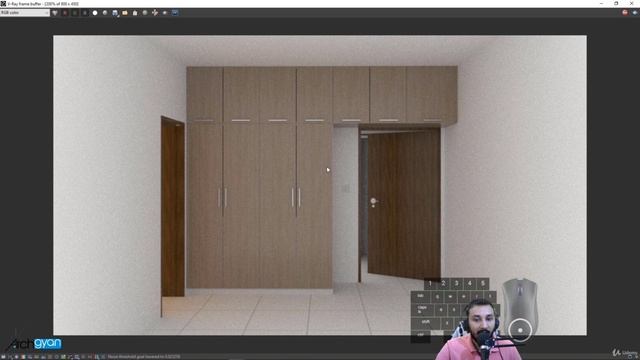Screen dimensions: 640x360
Task: Close the V-Ray frame buffer window
Action: [631, 3]
